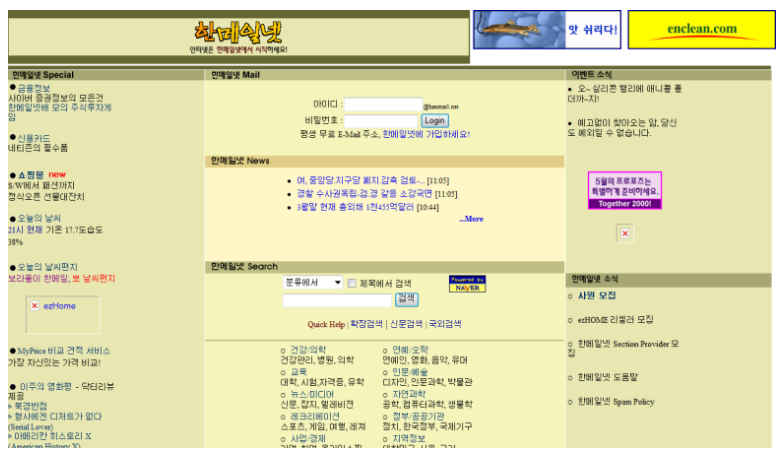Viewport: 784px width, 455px height.
Task: Open the 'MyPrice 비교 견적 서비스' link
Action: 64,350
